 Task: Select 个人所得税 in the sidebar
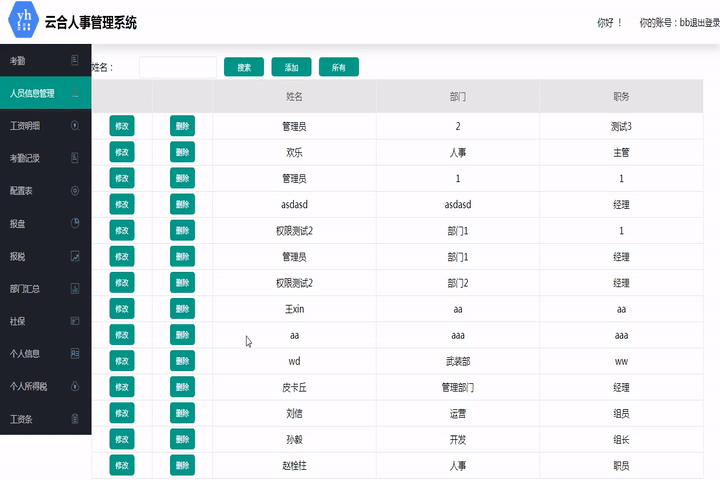click(29, 386)
